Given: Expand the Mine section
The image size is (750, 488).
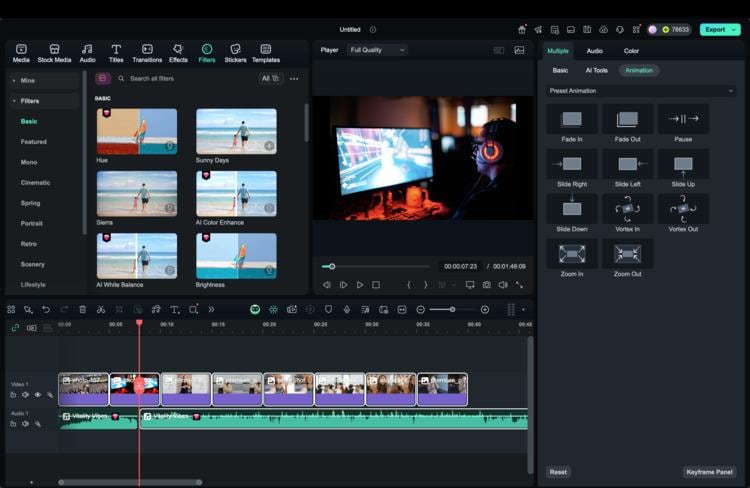Looking at the screenshot, I should [43, 80].
